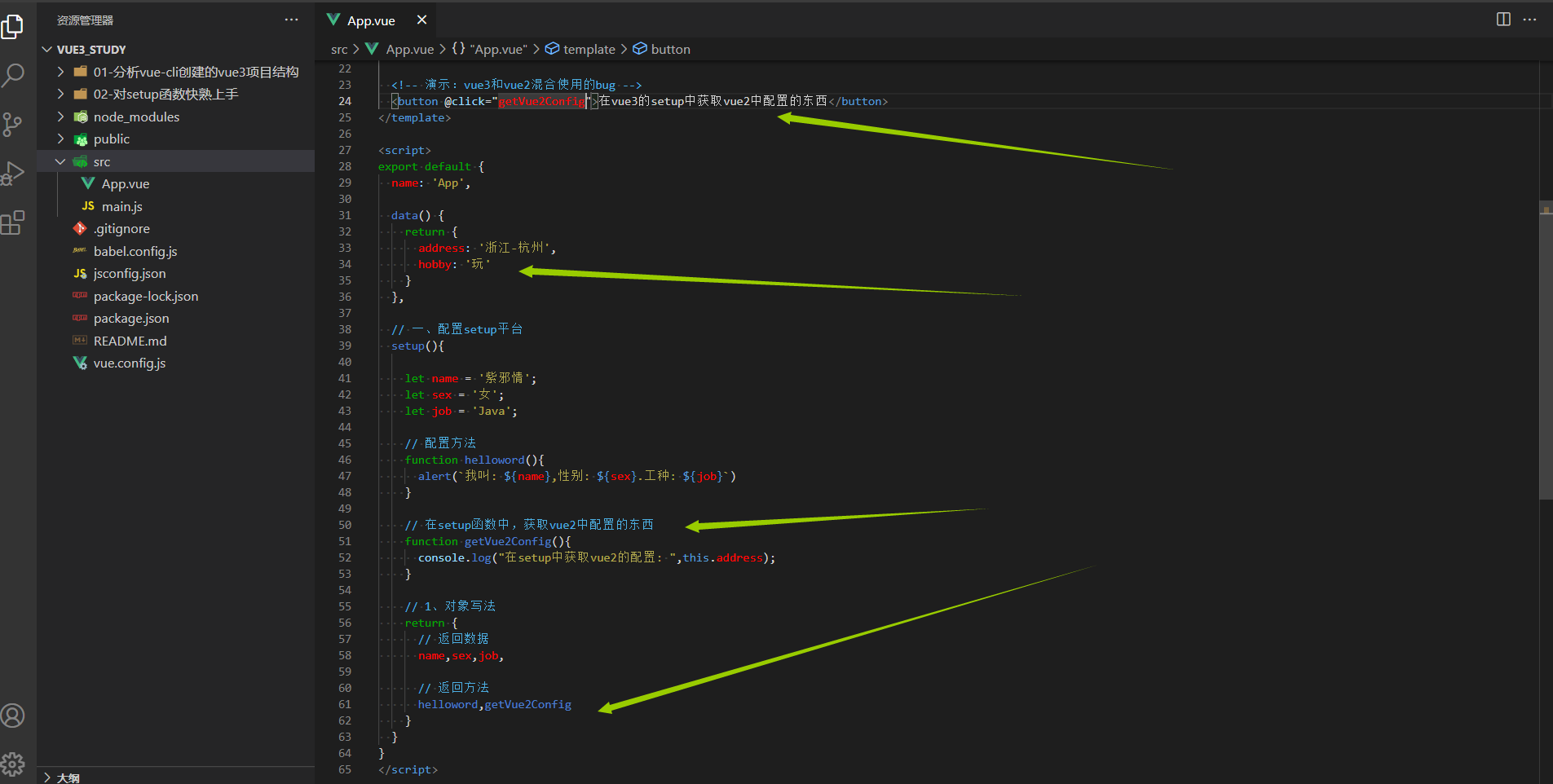Open the Source Control view
1553x784 pixels.
click(x=13, y=124)
